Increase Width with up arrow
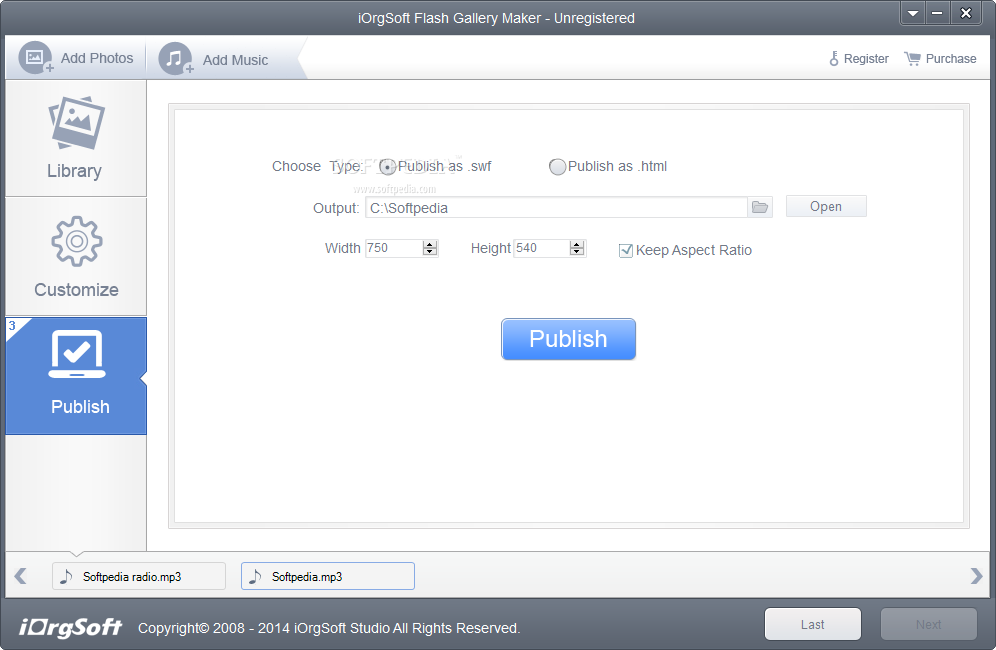 pyautogui.click(x=430, y=244)
